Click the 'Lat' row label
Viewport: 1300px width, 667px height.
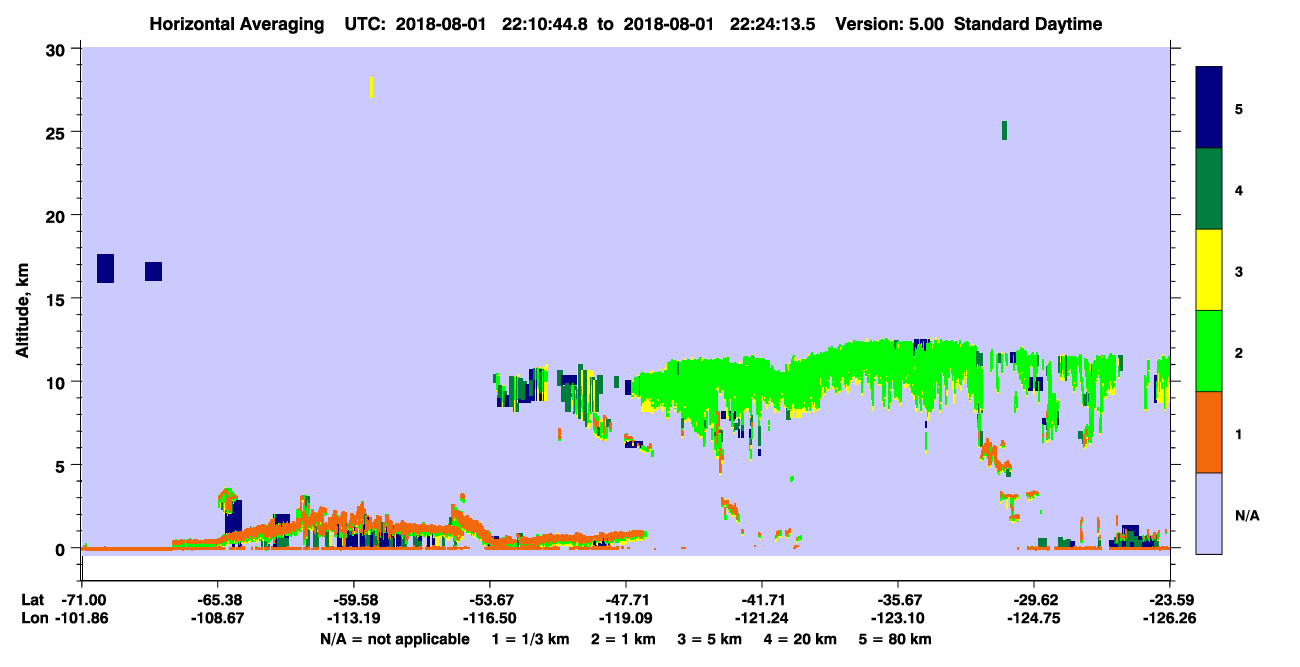pyautogui.click(x=32, y=600)
